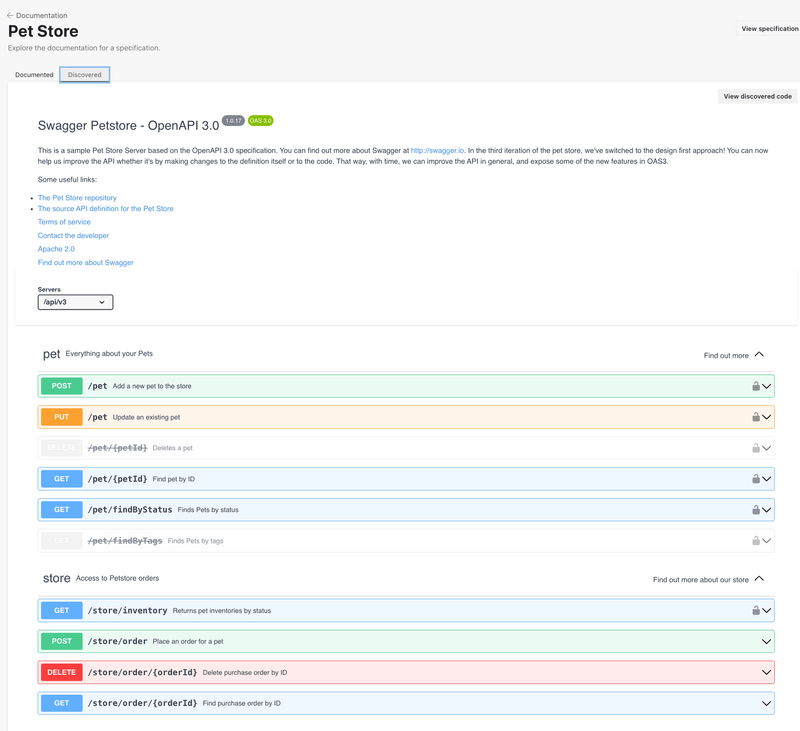
Task: Click the back arrow beside Documentation
Action: tap(10, 15)
